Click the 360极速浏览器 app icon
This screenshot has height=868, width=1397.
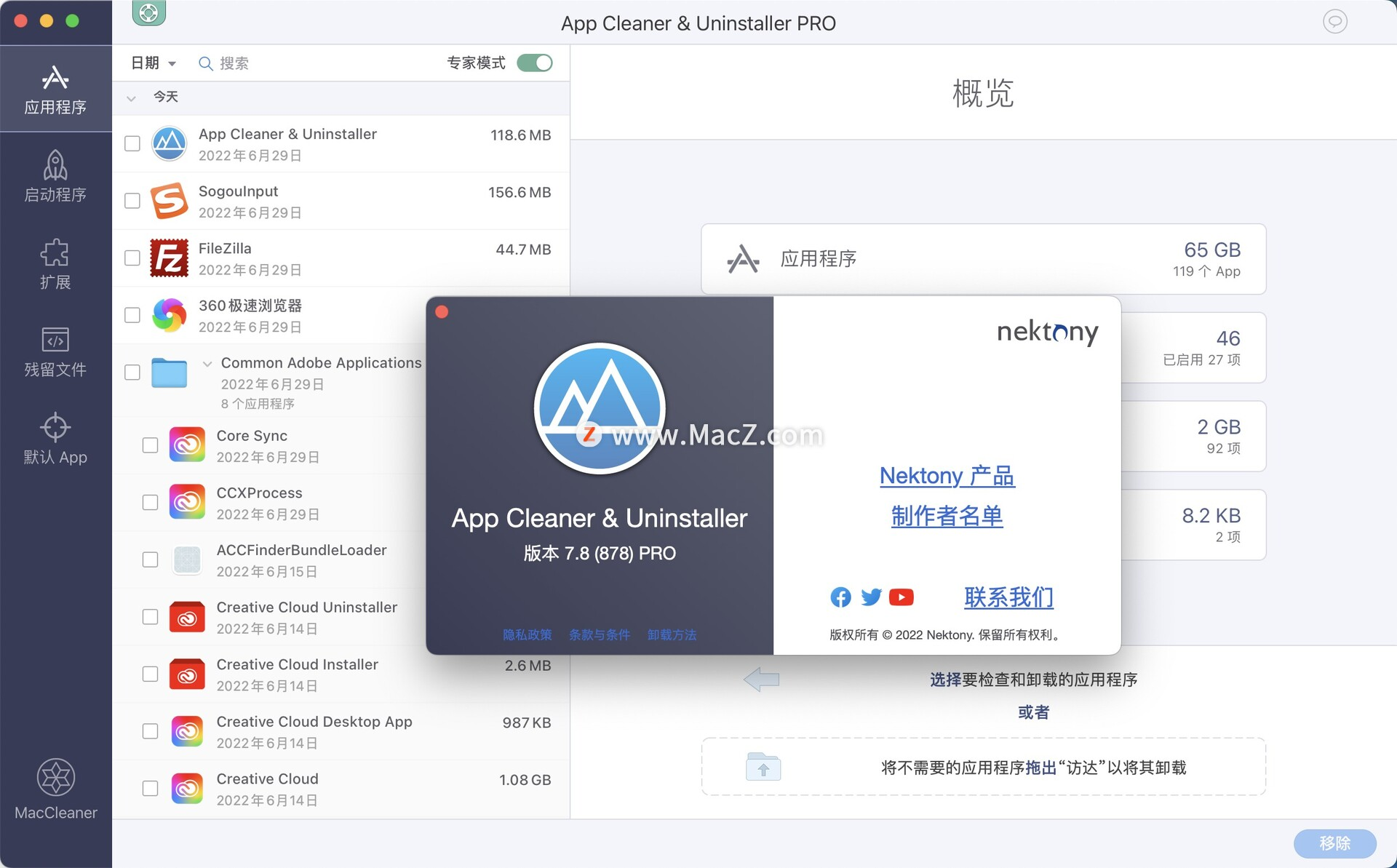coord(170,315)
